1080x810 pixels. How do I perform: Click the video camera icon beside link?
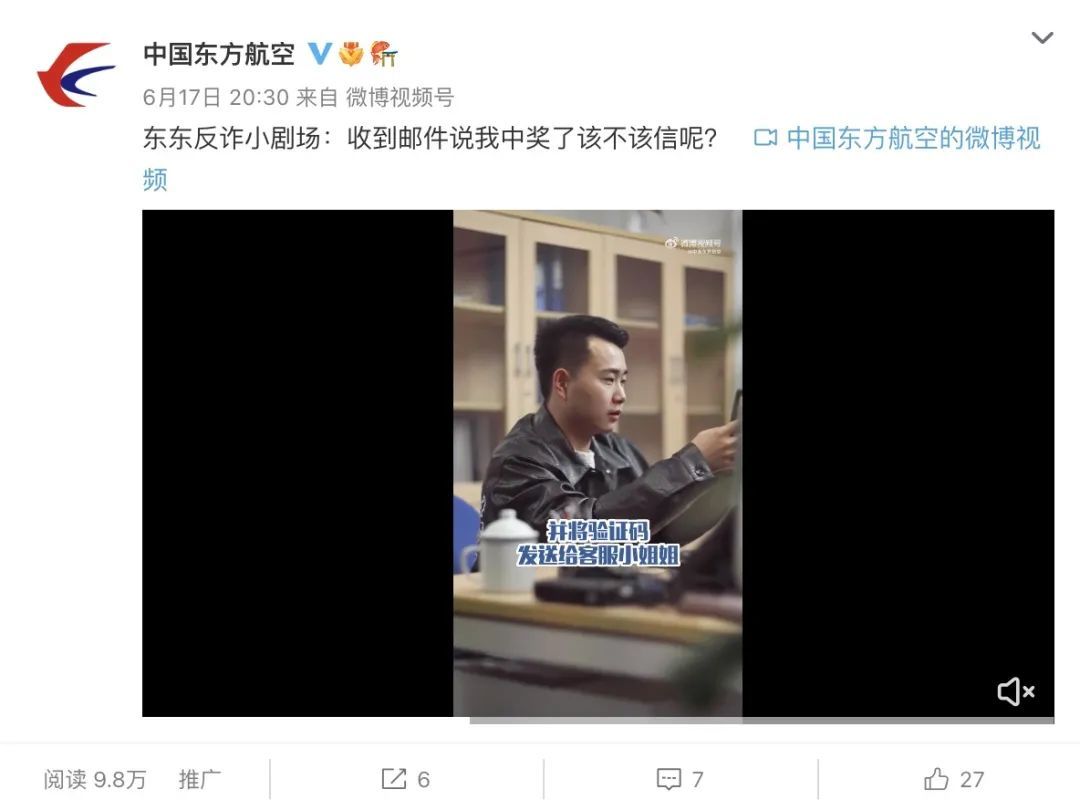pyautogui.click(x=765, y=138)
